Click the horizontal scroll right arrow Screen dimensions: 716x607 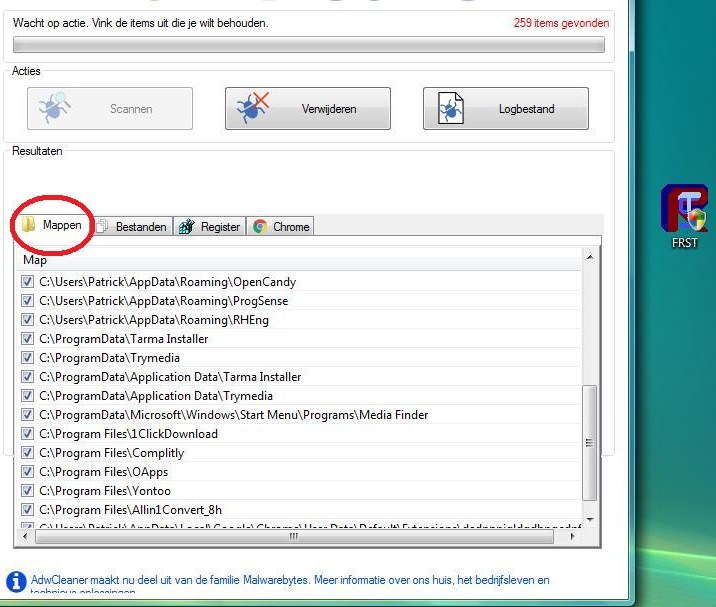tap(573, 536)
